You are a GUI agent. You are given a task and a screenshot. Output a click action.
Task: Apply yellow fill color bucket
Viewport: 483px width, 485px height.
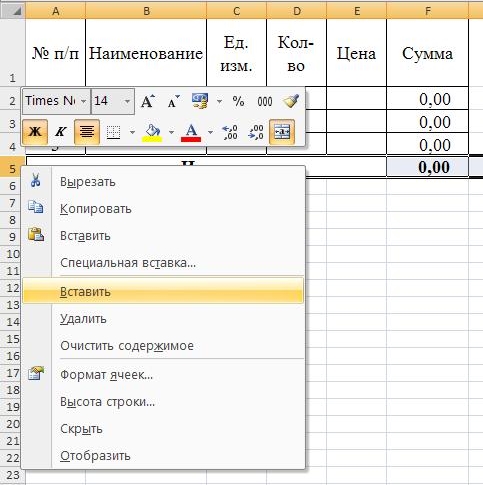152,132
